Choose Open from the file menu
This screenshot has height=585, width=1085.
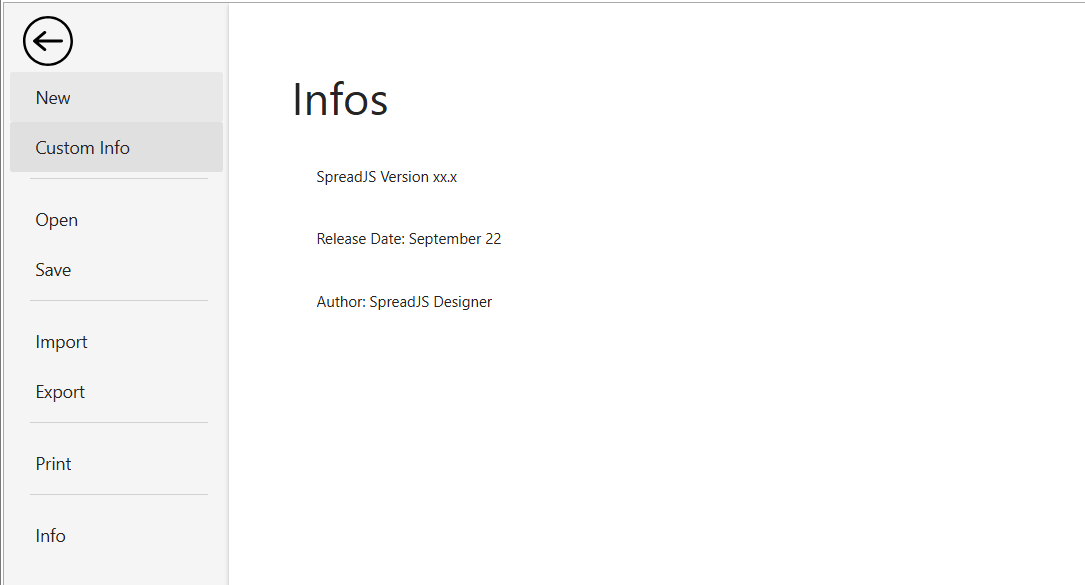116,220
